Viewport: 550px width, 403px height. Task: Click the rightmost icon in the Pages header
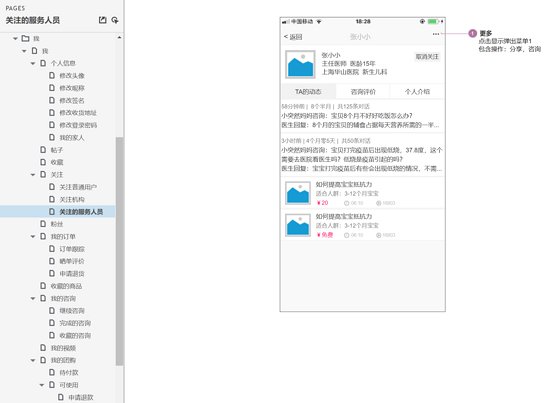115,20
